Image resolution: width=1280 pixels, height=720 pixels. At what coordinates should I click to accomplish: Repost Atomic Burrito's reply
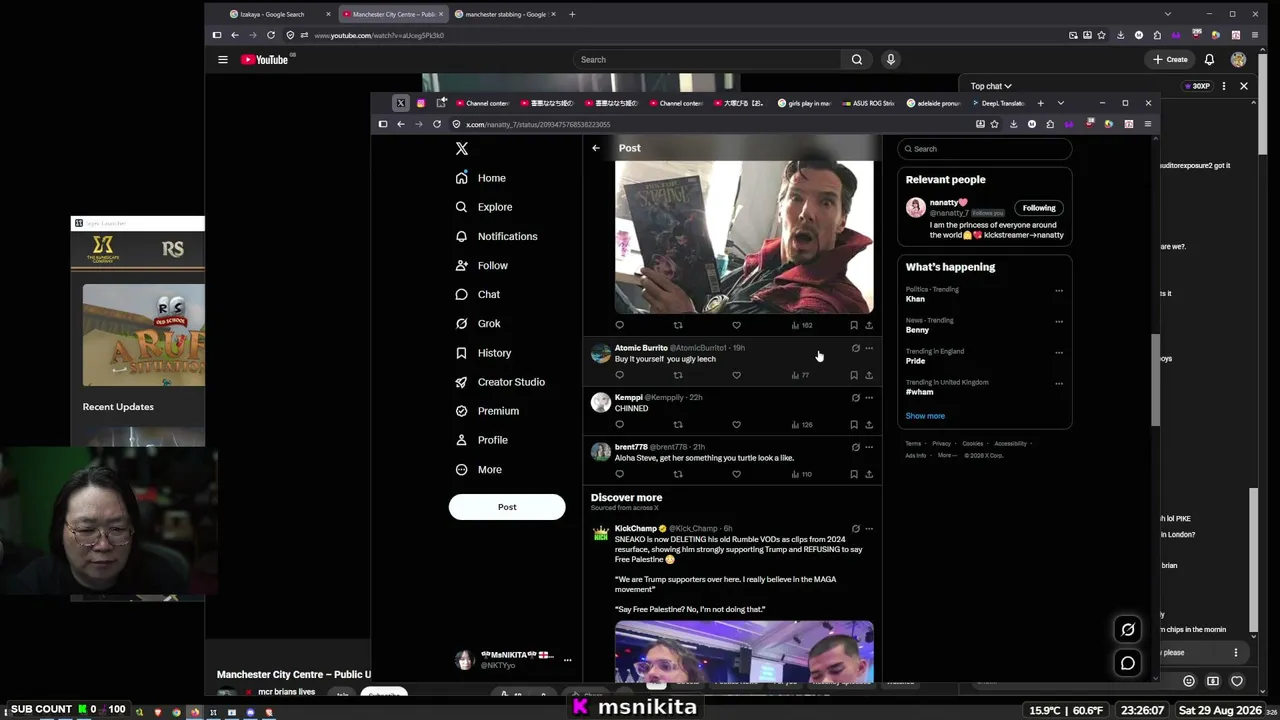click(678, 375)
